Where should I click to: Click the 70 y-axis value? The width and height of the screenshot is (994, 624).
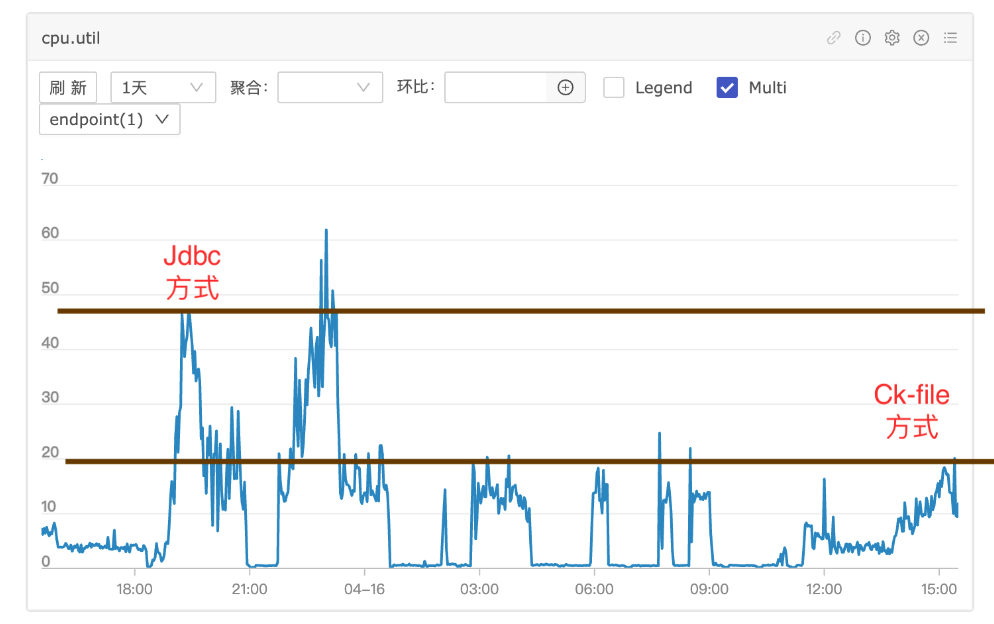(49, 179)
